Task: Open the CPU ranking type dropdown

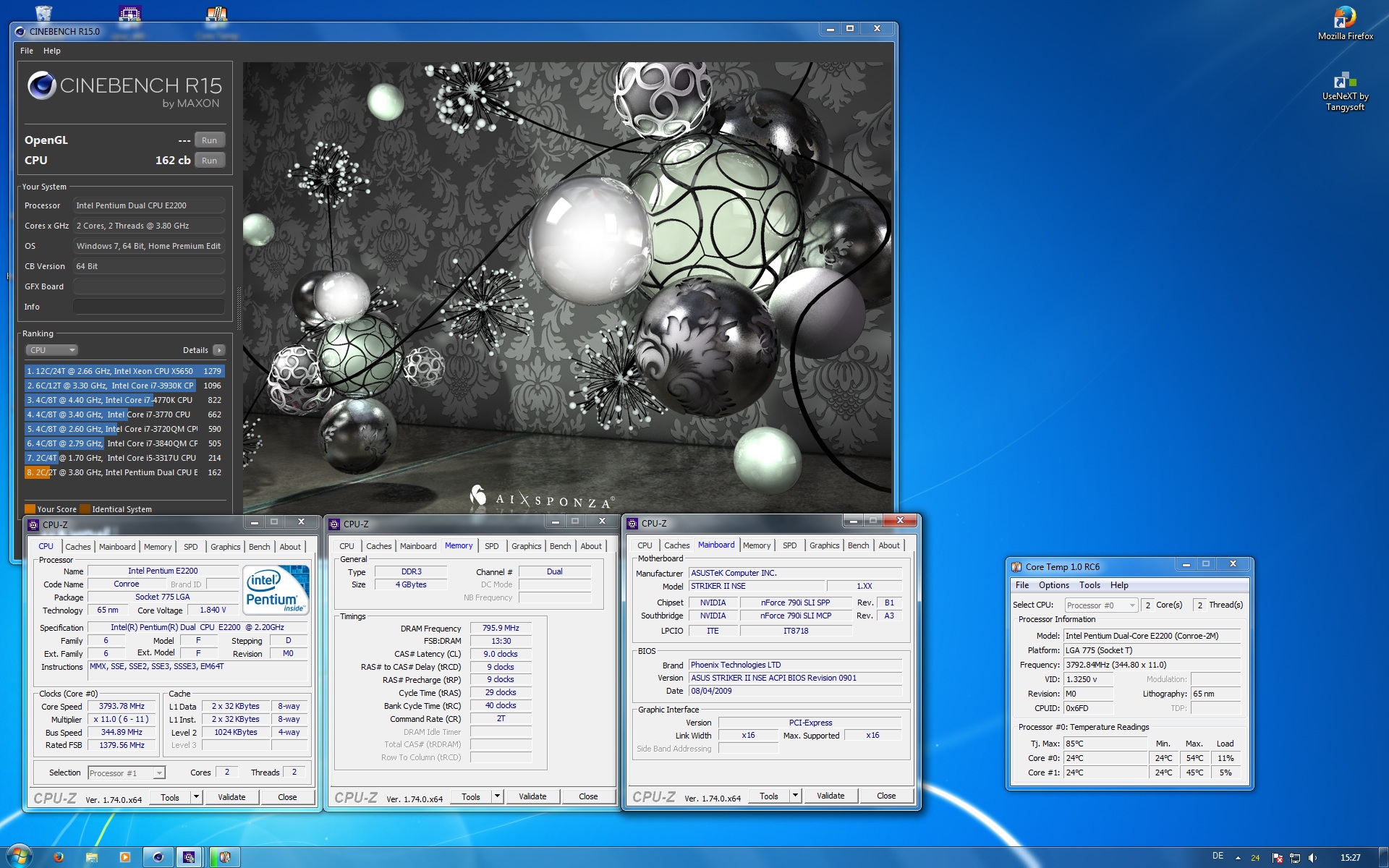Action: click(x=52, y=350)
